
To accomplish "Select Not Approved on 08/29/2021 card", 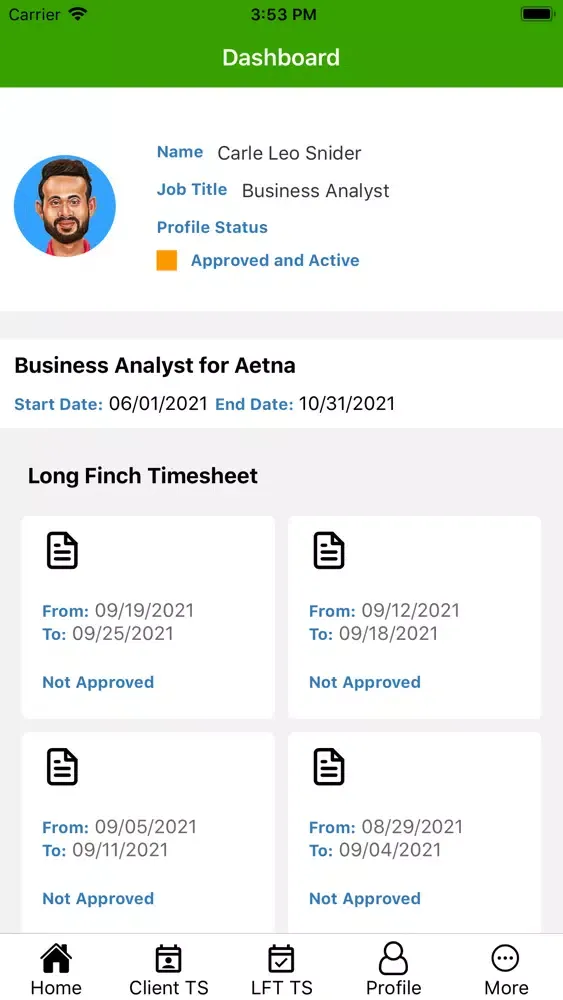I will coord(365,899).
